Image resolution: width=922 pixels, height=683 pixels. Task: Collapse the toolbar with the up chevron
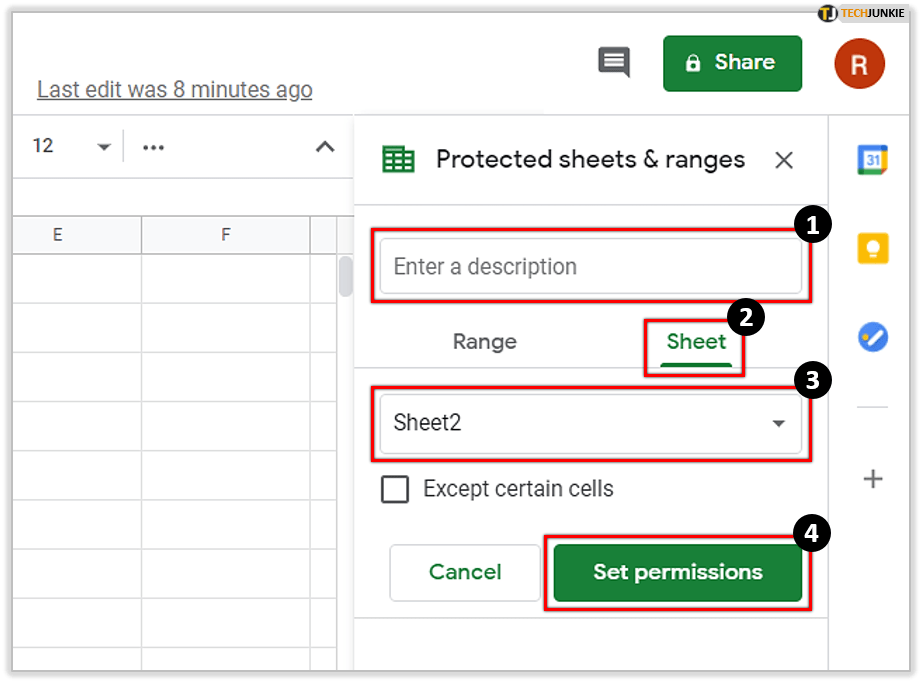pyautogui.click(x=325, y=147)
